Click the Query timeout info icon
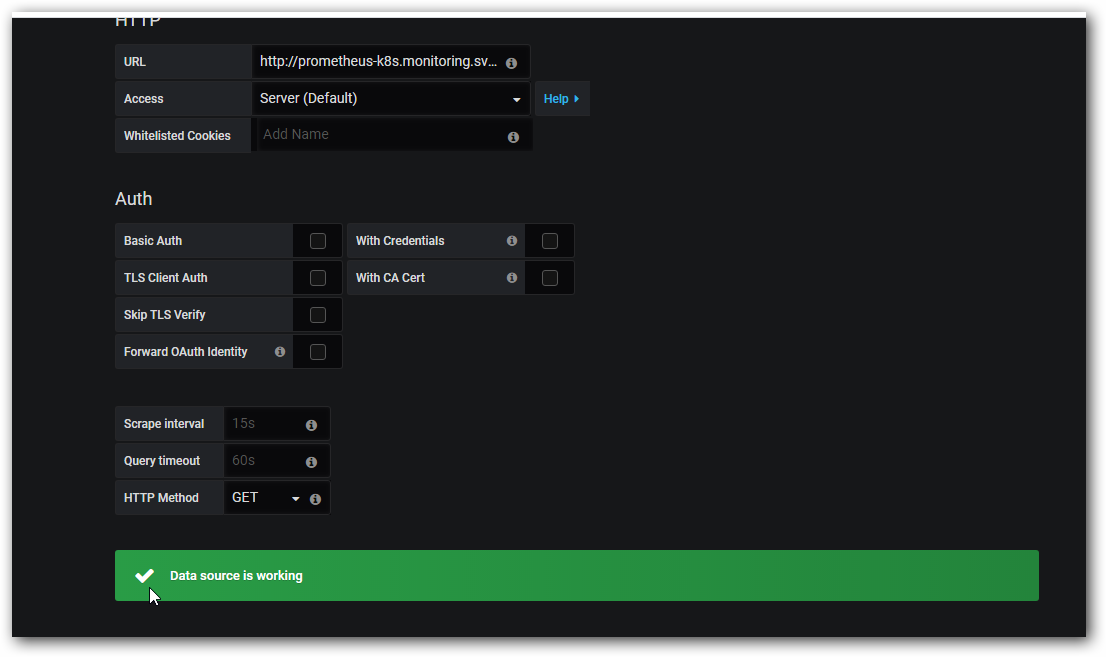This screenshot has width=1106, height=657. (x=311, y=462)
